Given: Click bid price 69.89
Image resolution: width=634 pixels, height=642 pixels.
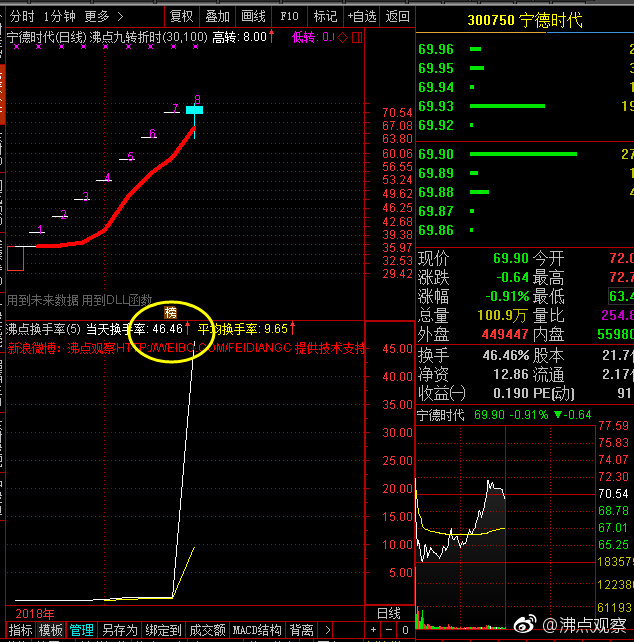Looking at the screenshot, I should 436,173.
